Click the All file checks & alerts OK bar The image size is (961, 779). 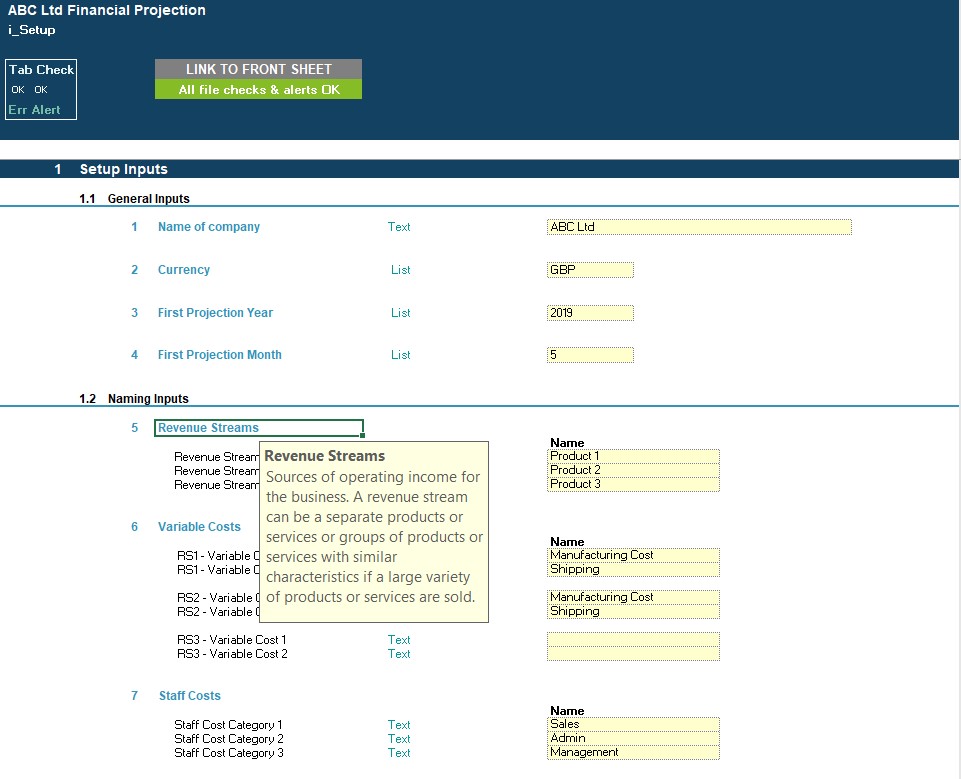click(258, 89)
